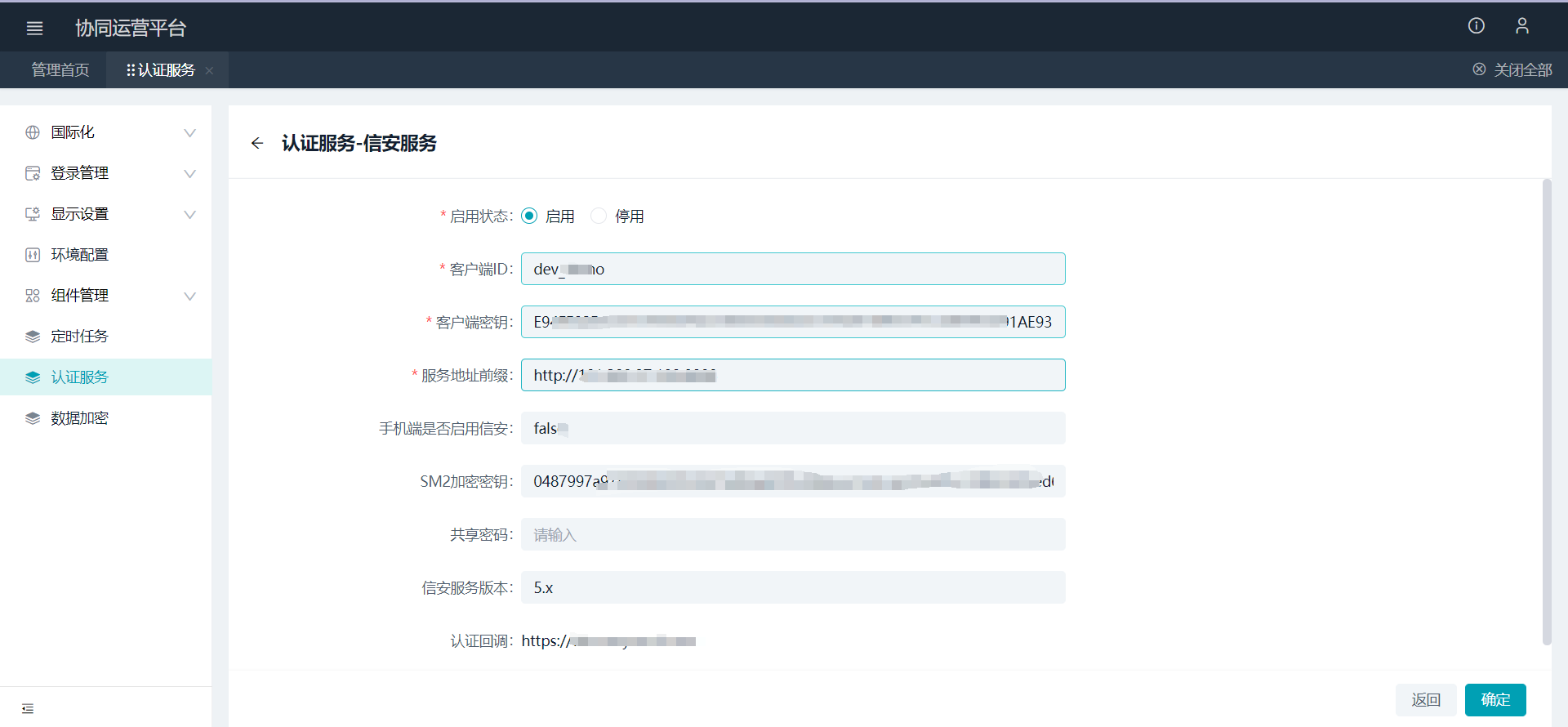Open the info icon in top bar
Viewport: 1568px width, 727px height.
point(1476,26)
